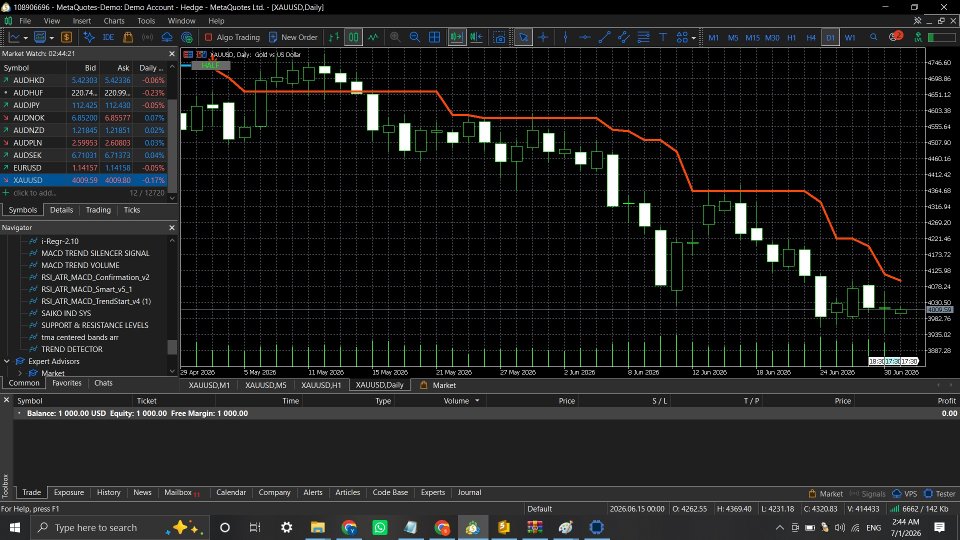Image resolution: width=960 pixels, height=540 pixels.
Task: Open the Insert menu
Action: tap(81, 21)
